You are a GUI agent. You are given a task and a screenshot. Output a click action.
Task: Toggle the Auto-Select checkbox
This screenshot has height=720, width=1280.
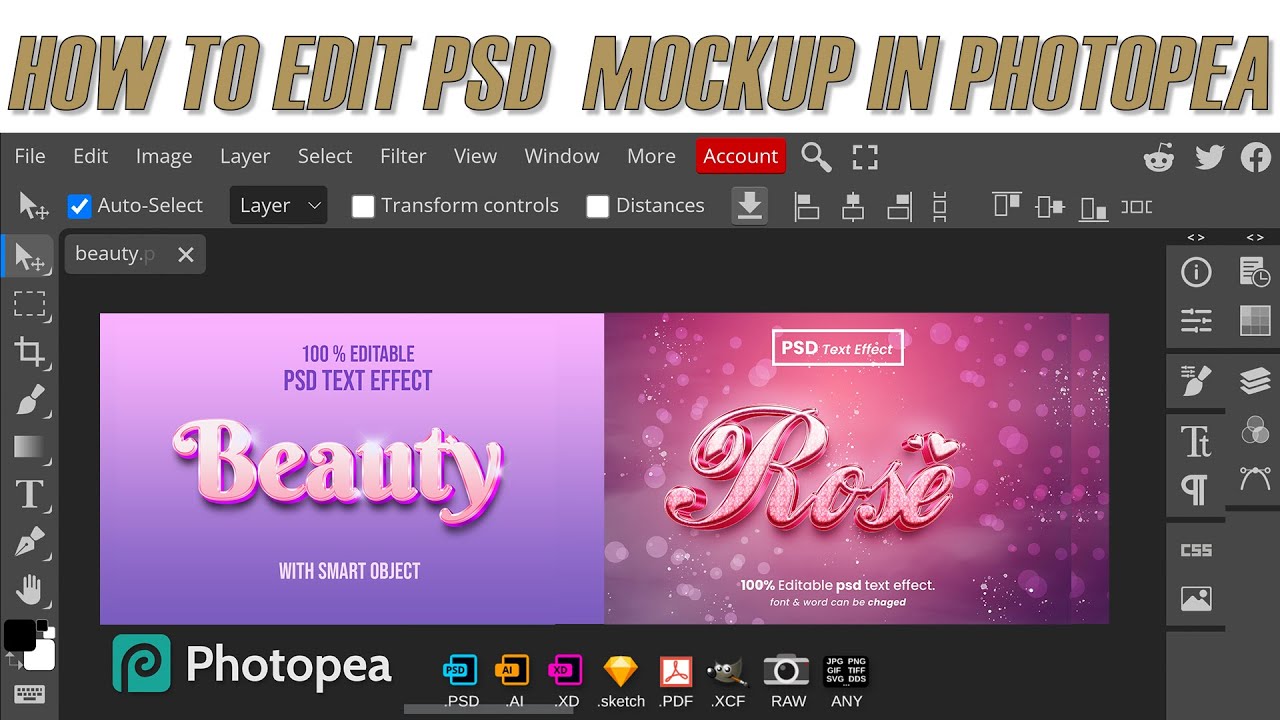79,206
